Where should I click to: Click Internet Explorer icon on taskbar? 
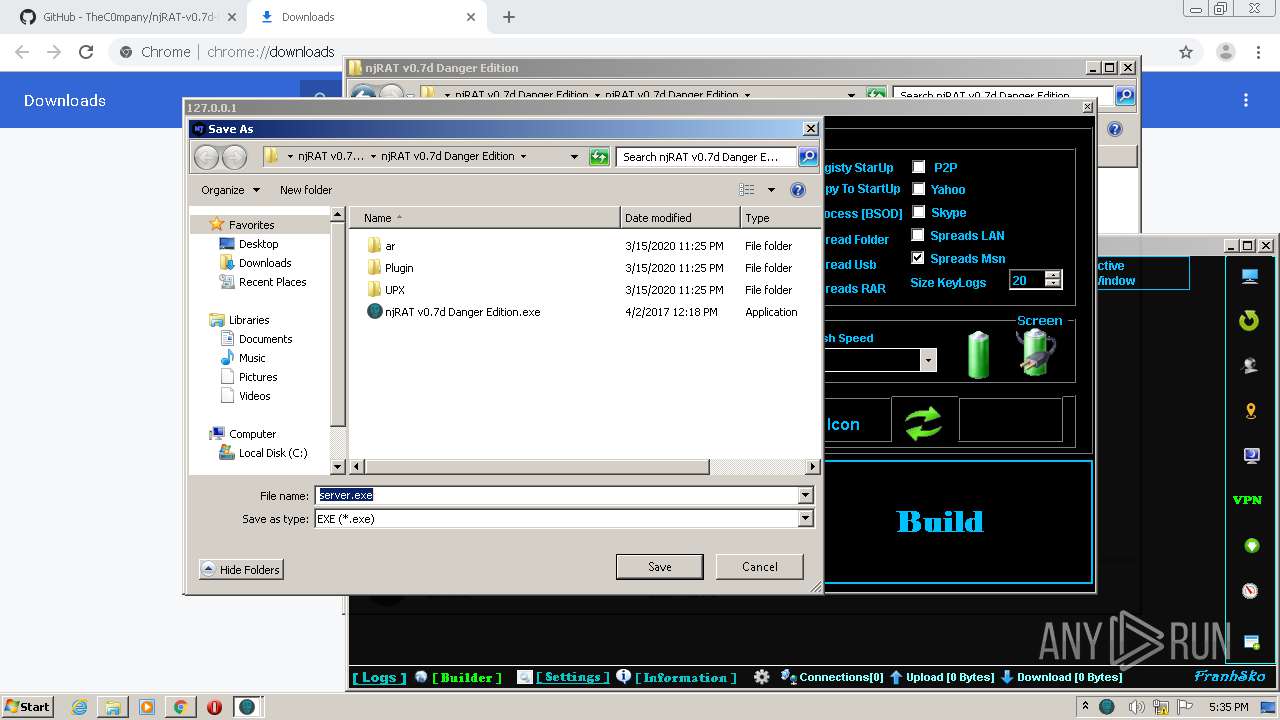pyautogui.click(x=80, y=707)
